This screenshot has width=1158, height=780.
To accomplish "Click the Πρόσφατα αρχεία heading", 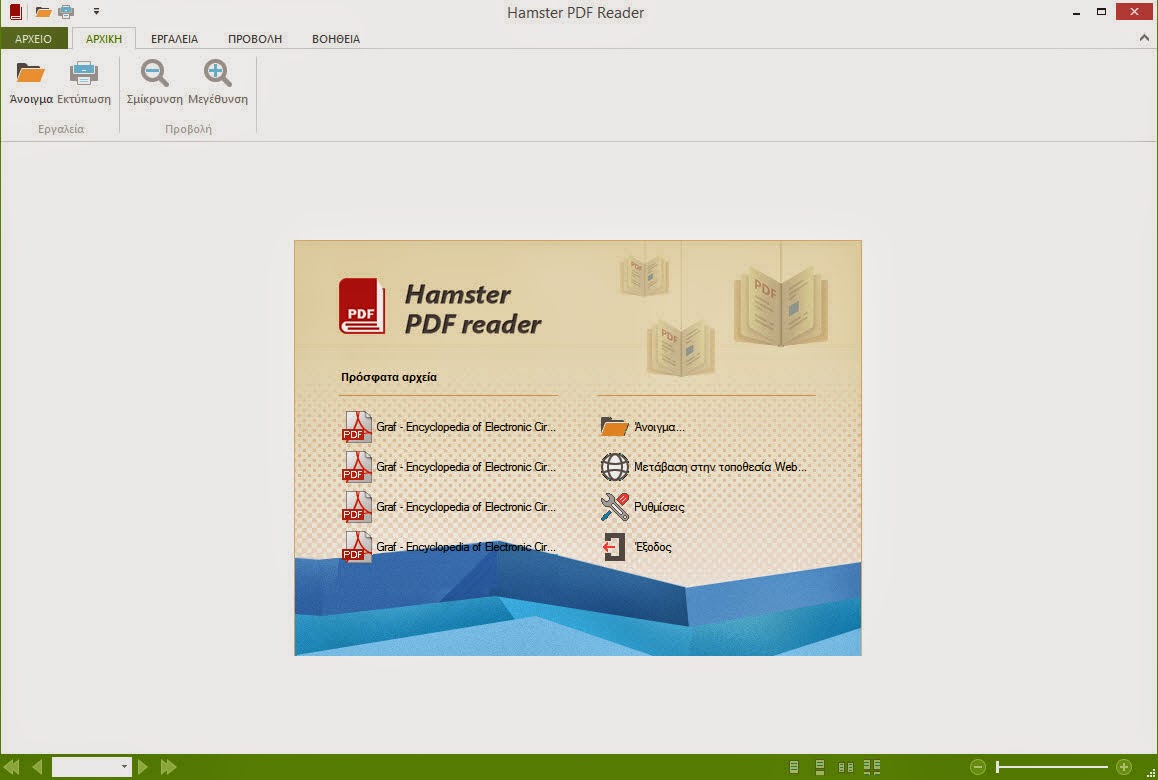I will click(388, 377).
